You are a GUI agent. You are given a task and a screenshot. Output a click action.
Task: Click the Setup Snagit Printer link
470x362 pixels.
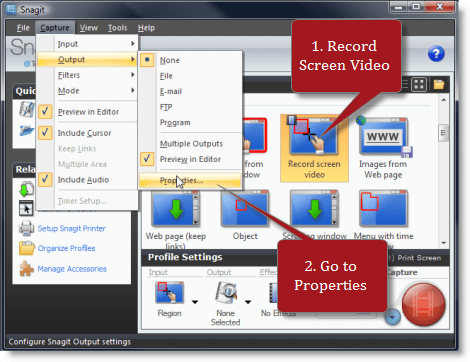(71, 228)
